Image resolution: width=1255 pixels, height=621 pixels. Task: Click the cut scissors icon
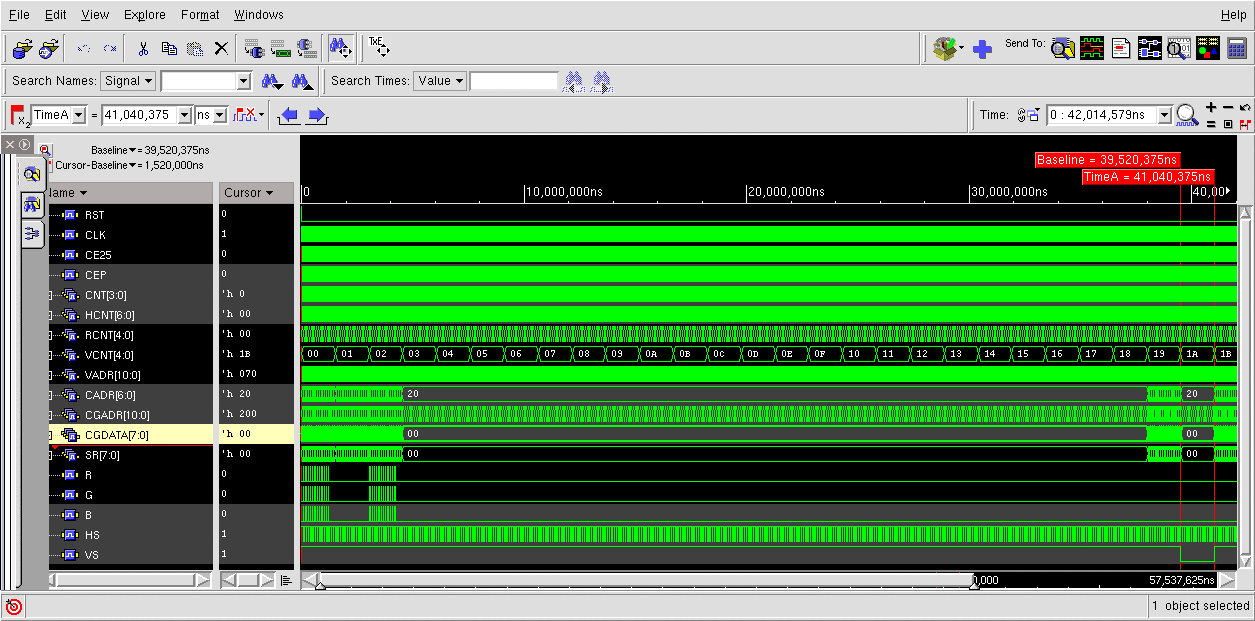tap(143, 48)
